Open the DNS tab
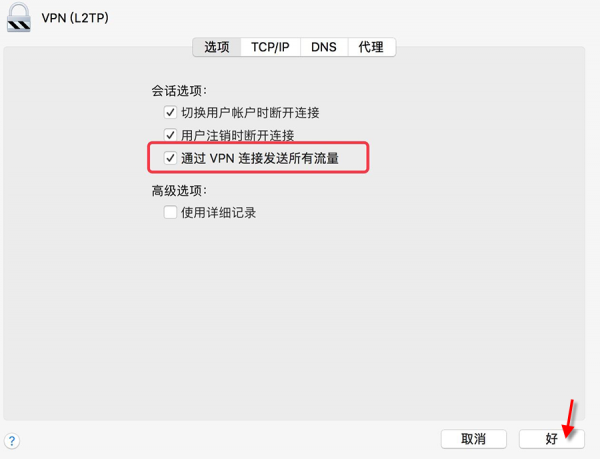The width and height of the screenshot is (600, 459). [x=324, y=47]
